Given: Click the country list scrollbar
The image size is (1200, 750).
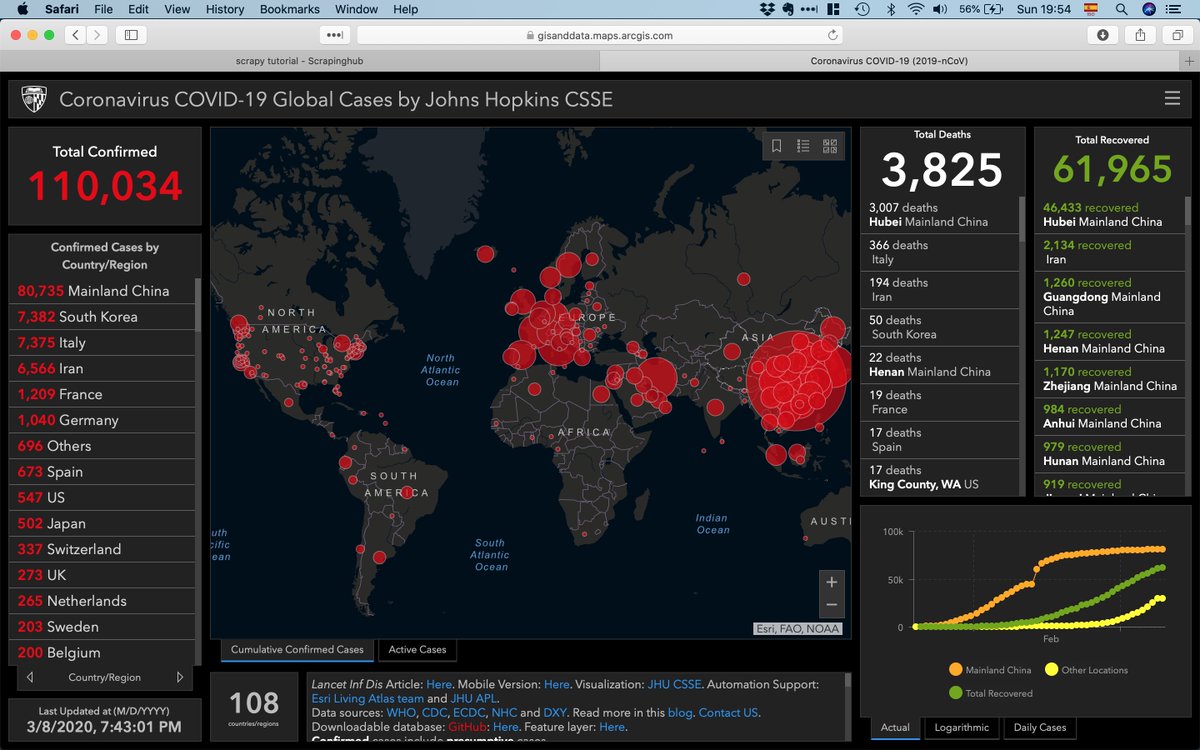Looking at the screenshot, I should (197, 305).
